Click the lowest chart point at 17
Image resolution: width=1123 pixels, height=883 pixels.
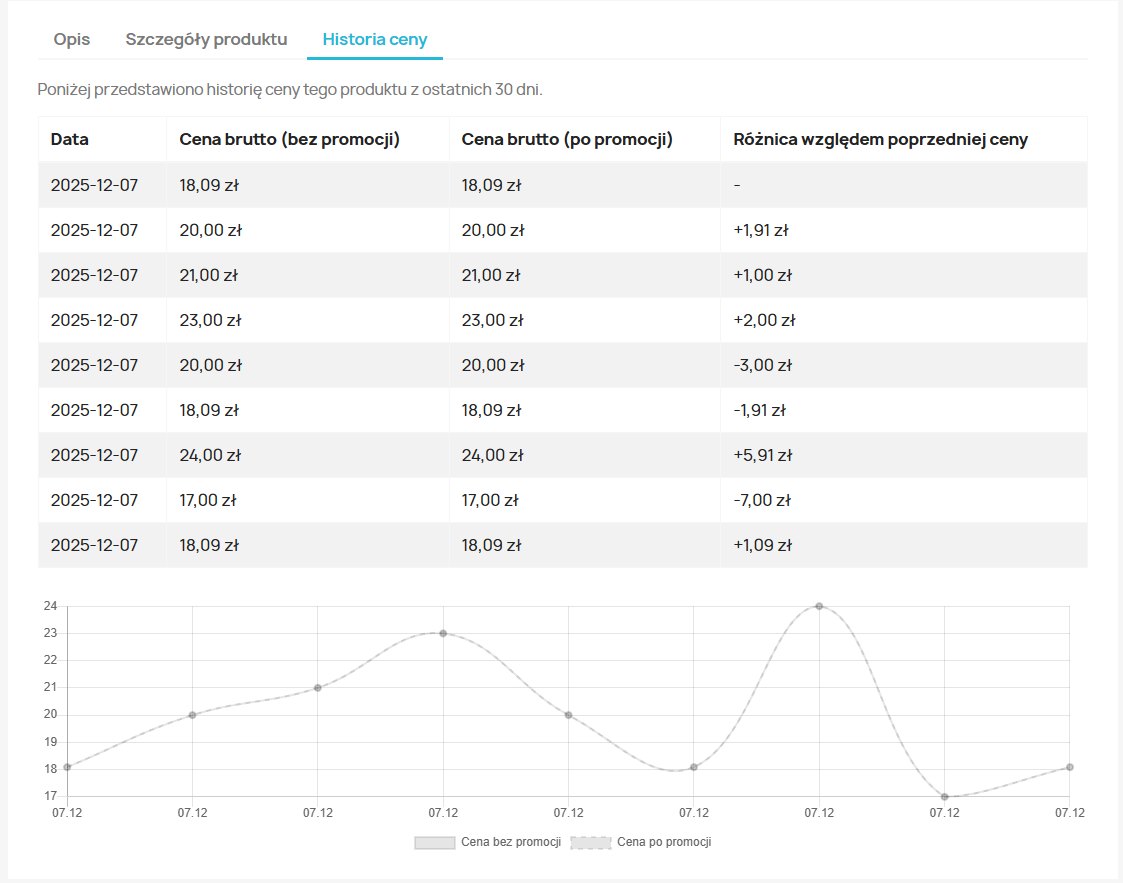(x=944, y=796)
